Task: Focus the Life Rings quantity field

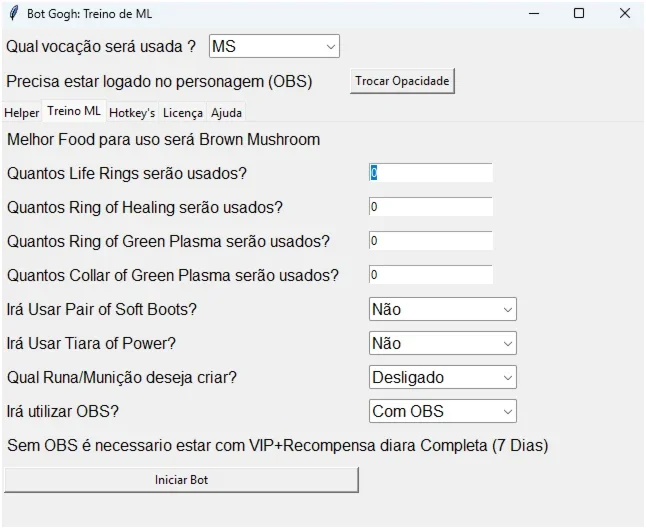Action: (x=431, y=173)
